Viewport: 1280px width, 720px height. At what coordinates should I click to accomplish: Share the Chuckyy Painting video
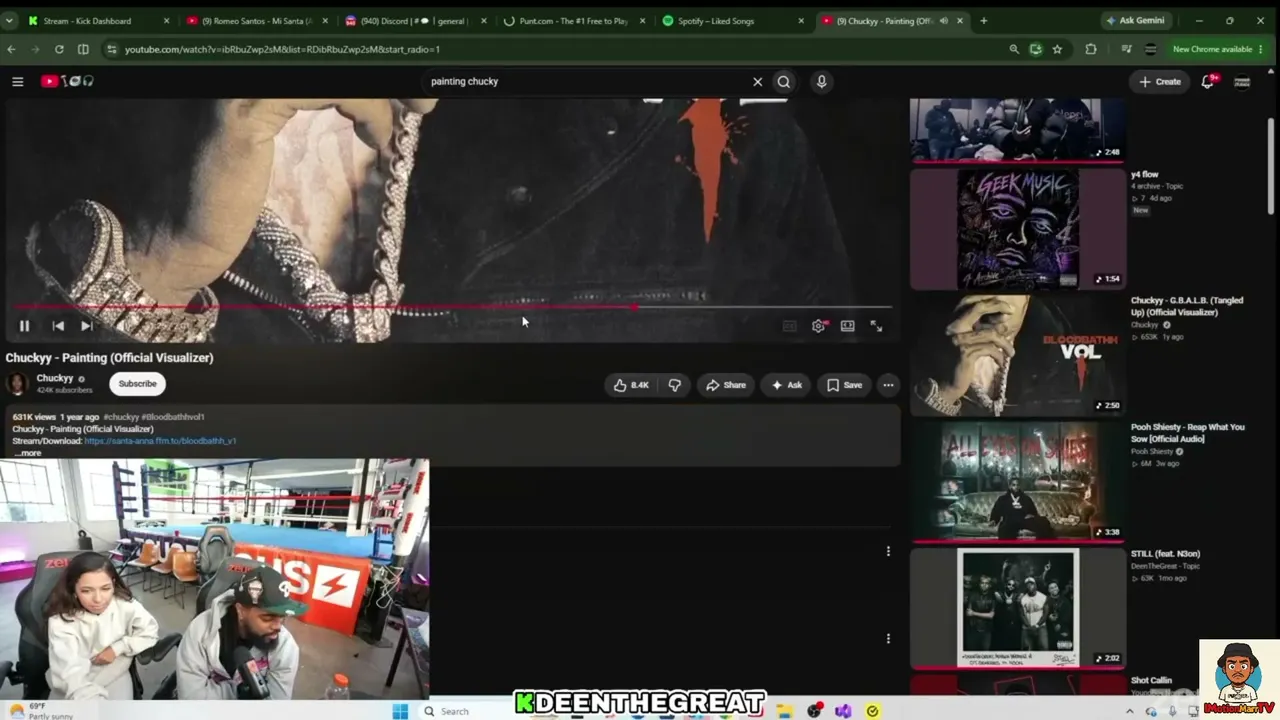click(726, 385)
